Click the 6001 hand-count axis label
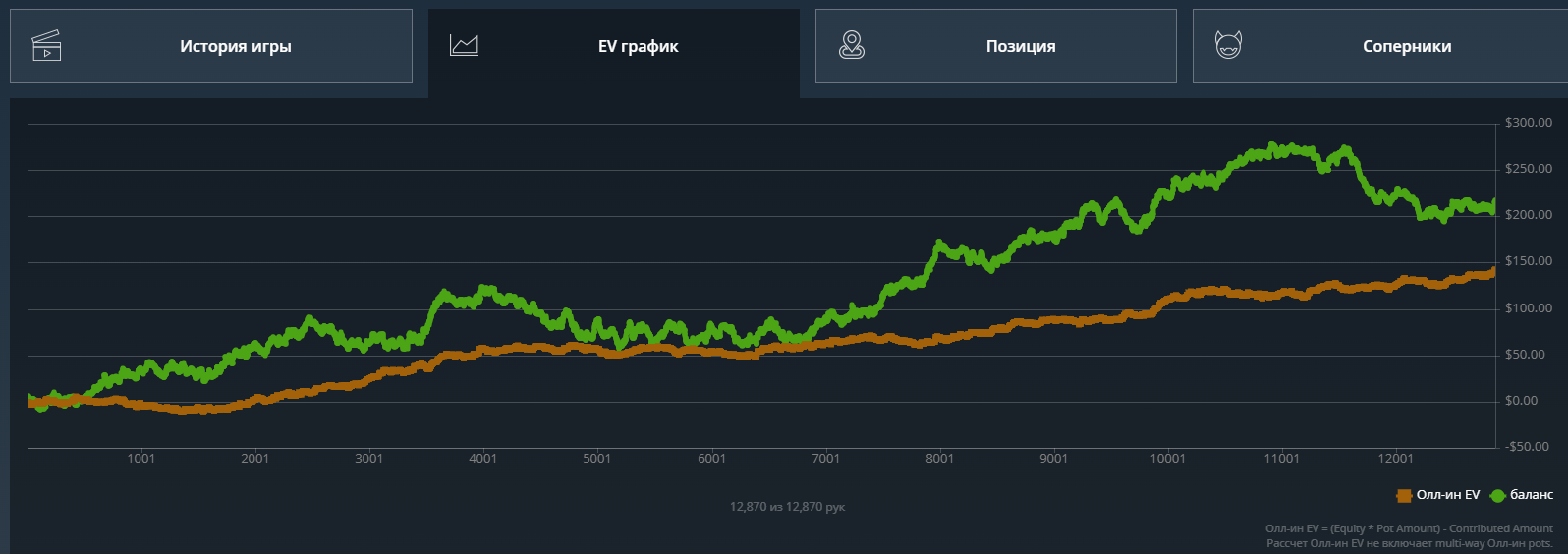The image size is (1568, 554). tap(712, 459)
